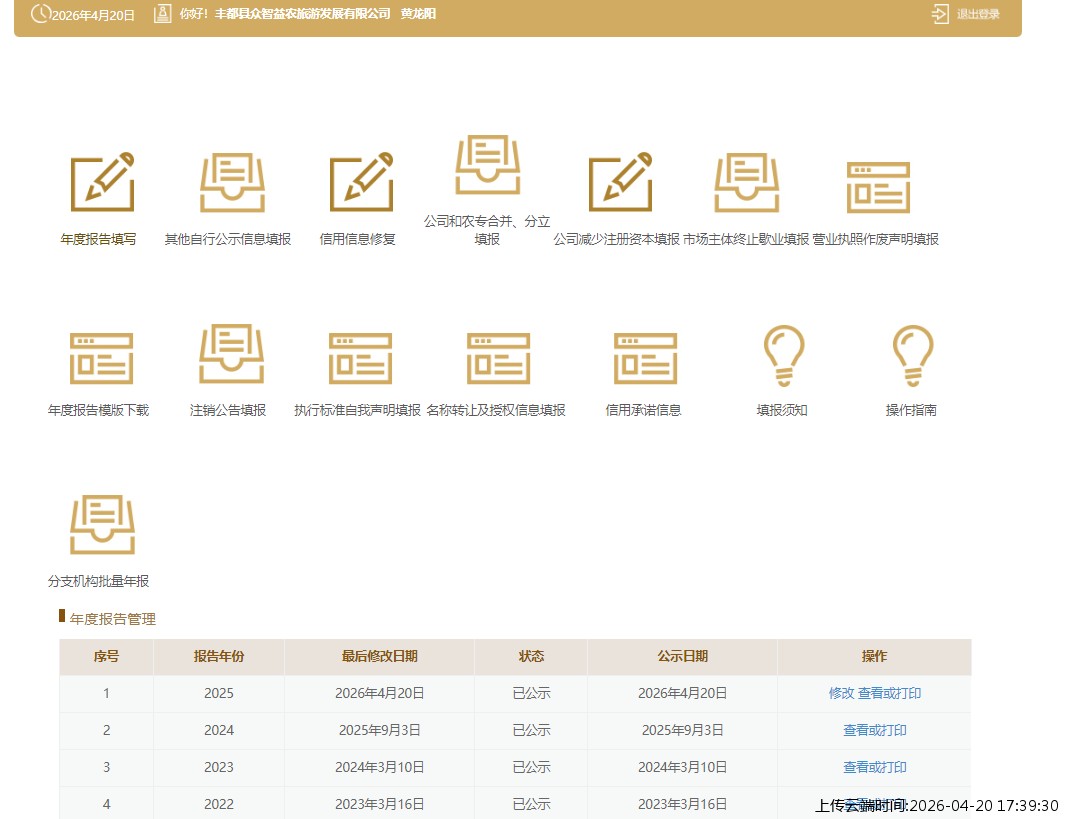Open 查看或打印 for 2023 report
The width and height of the screenshot is (1065, 819).
874,767
